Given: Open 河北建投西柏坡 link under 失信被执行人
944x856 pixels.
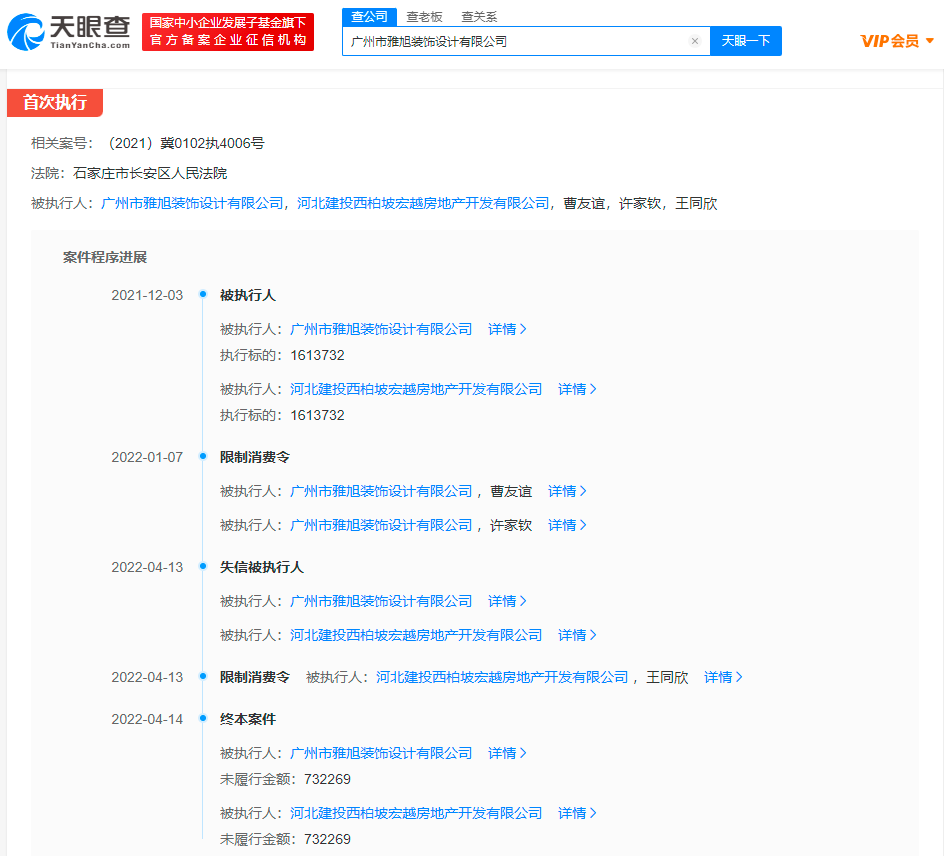Looking at the screenshot, I should coord(416,635).
